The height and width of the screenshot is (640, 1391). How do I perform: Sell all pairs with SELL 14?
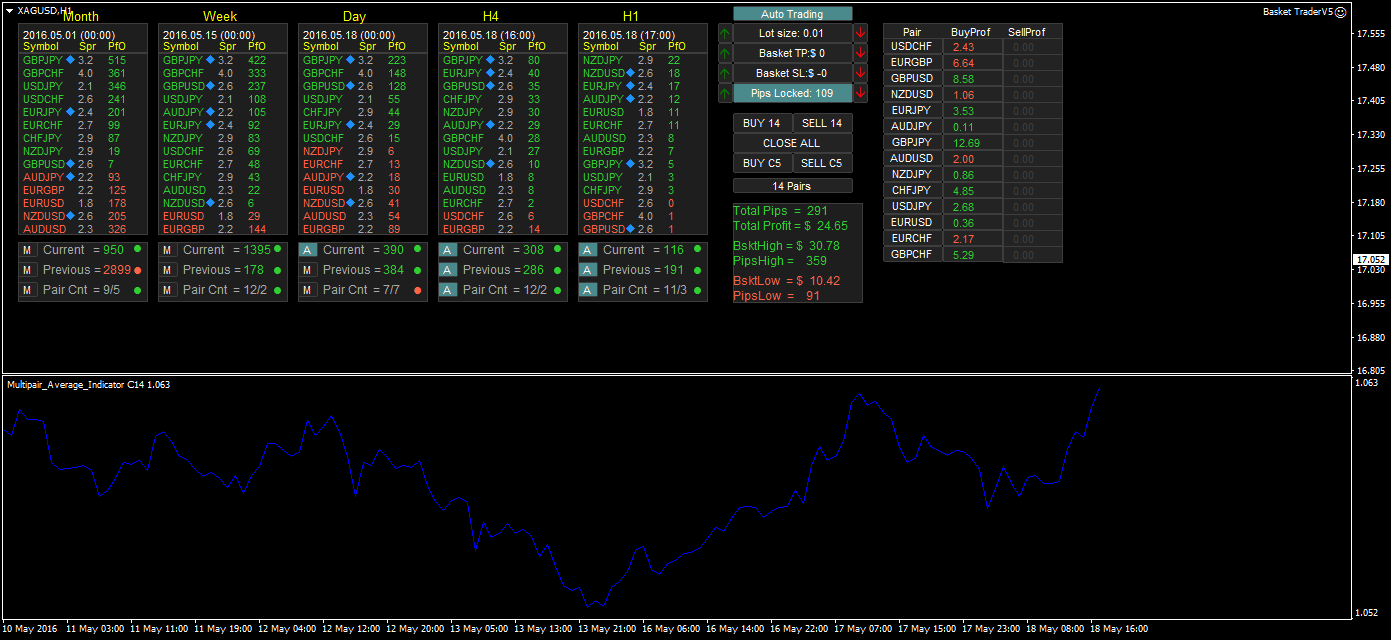tap(823, 123)
